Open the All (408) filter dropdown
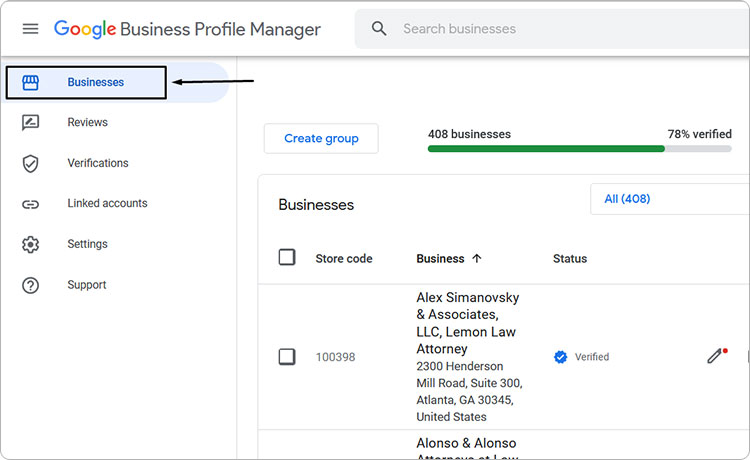 (x=670, y=199)
